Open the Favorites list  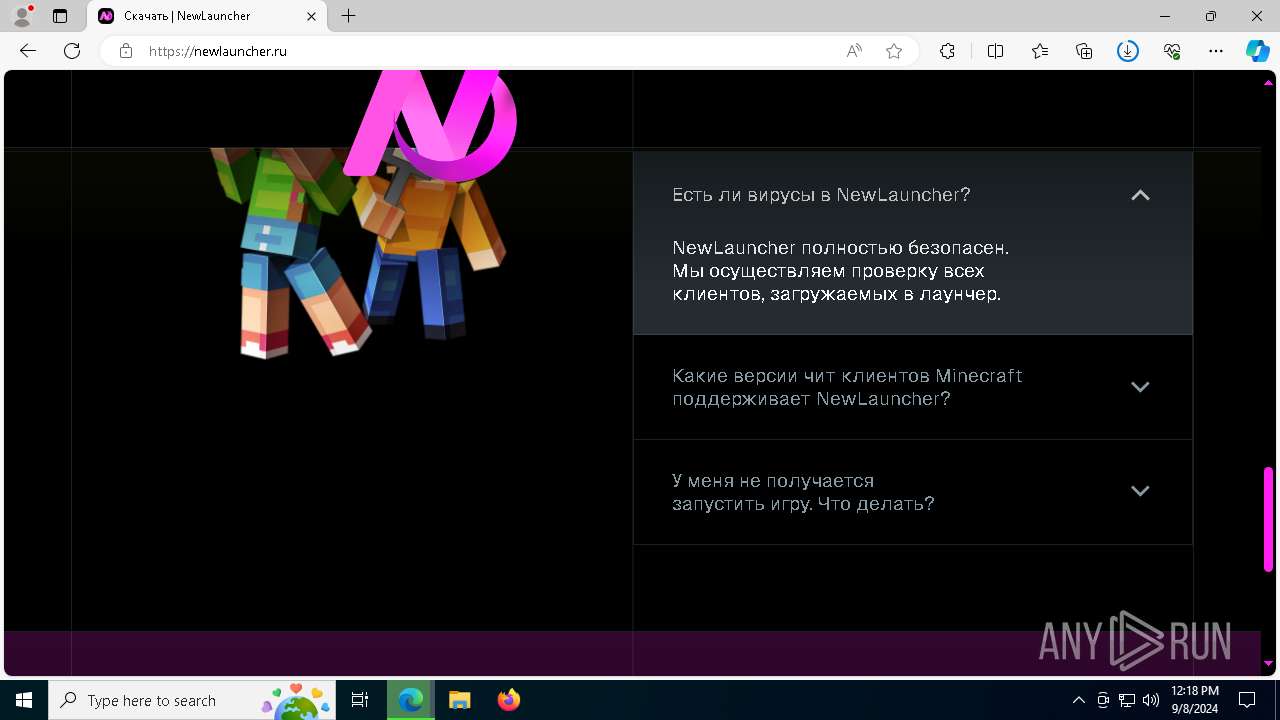click(x=1040, y=51)
